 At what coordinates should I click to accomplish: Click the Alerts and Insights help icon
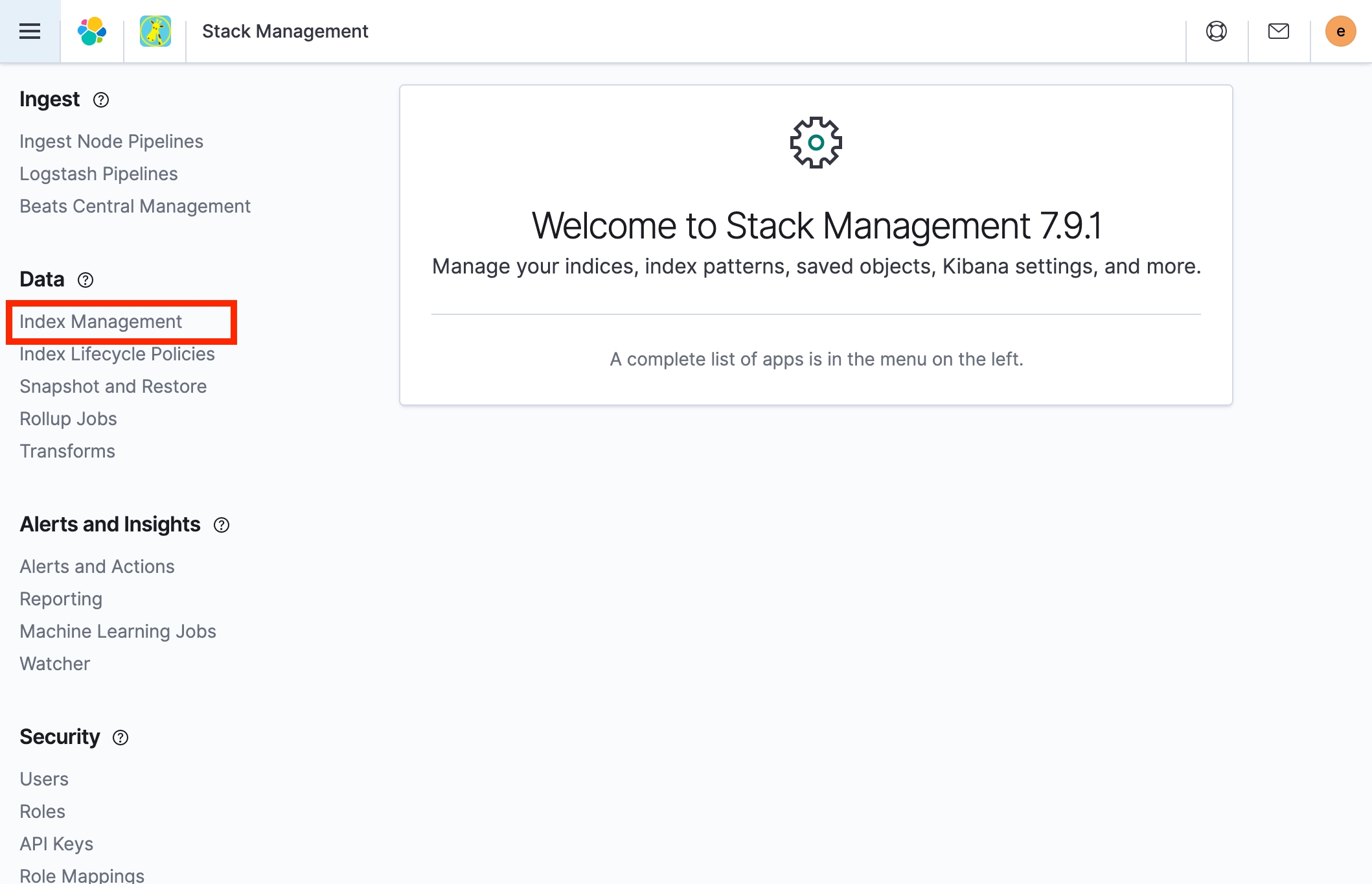coord(222,525)
